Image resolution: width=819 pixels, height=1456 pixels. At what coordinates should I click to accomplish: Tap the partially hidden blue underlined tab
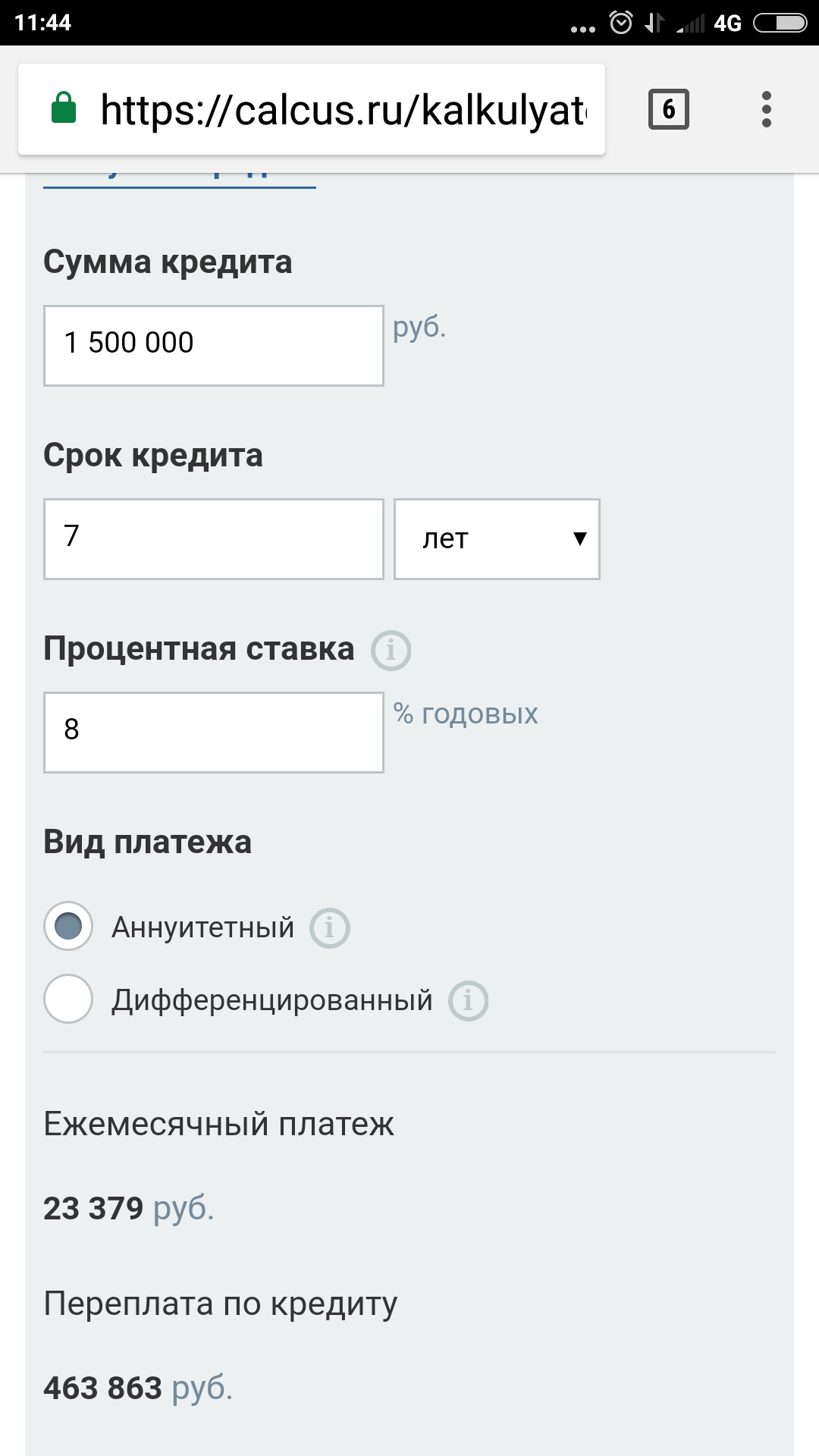pyautogui.click(x=180, y=179)
